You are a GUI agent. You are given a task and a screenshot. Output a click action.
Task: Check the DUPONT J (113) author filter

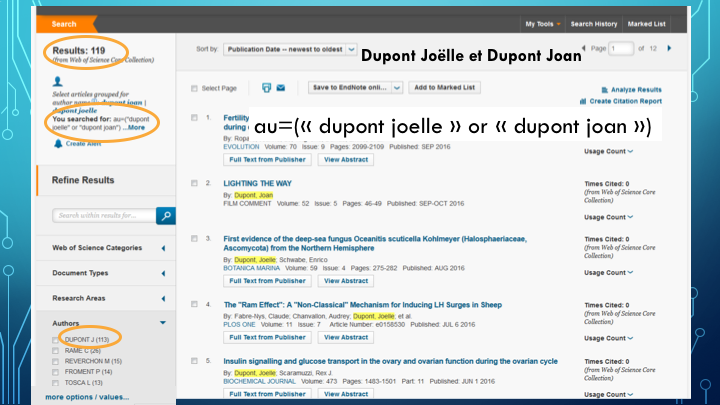56,340
